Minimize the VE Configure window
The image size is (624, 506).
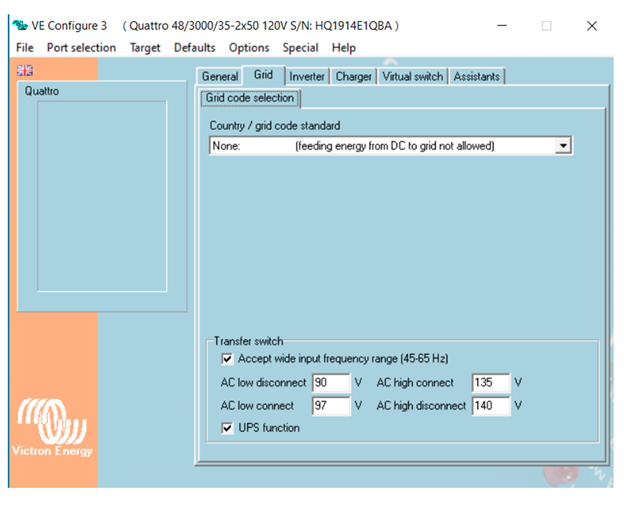pos(502,26)
